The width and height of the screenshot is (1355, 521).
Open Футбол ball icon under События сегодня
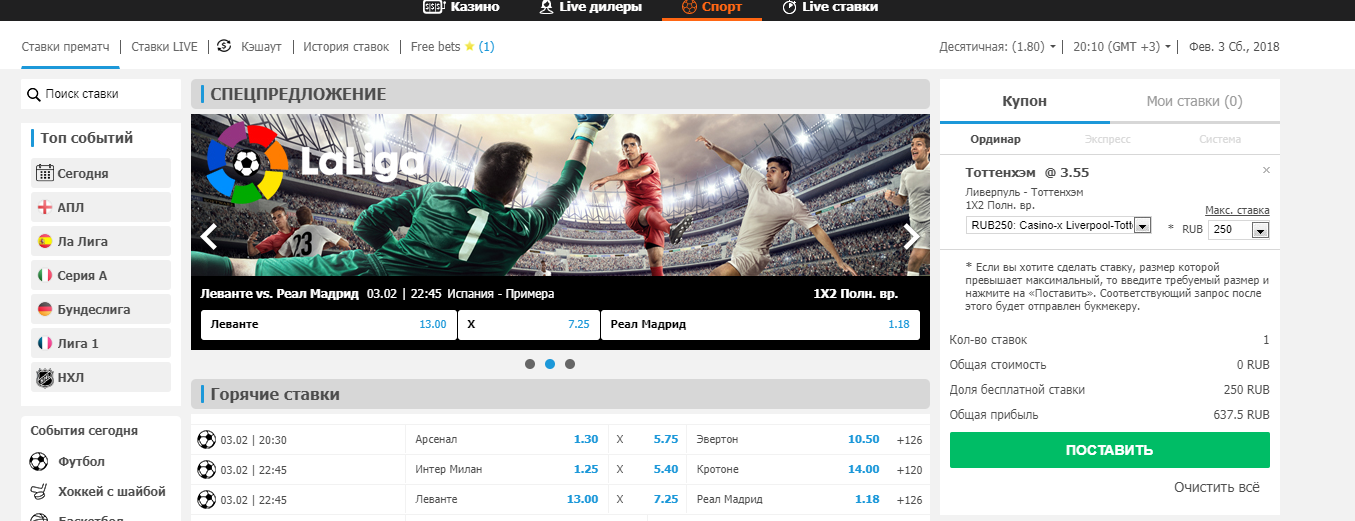pyautogui.click(x=38, y=462)
